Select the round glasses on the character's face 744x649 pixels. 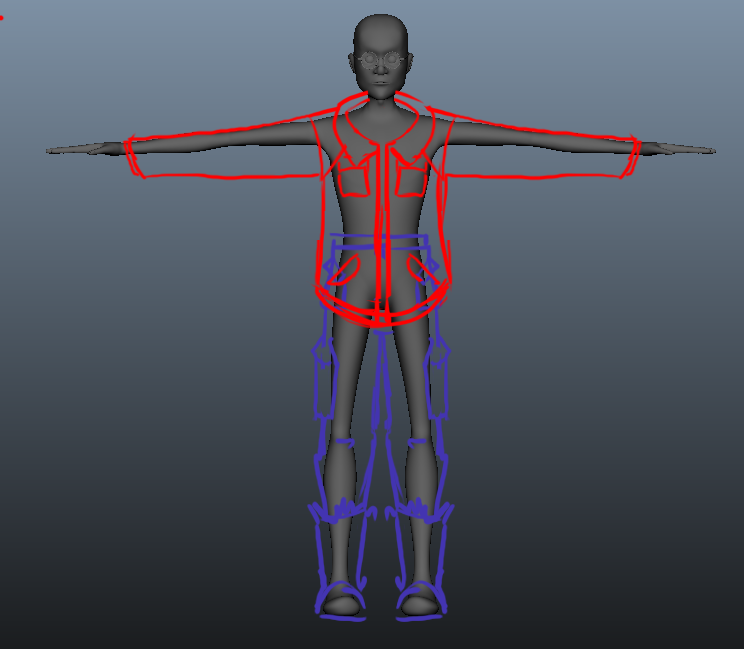(x=381, y=60)
